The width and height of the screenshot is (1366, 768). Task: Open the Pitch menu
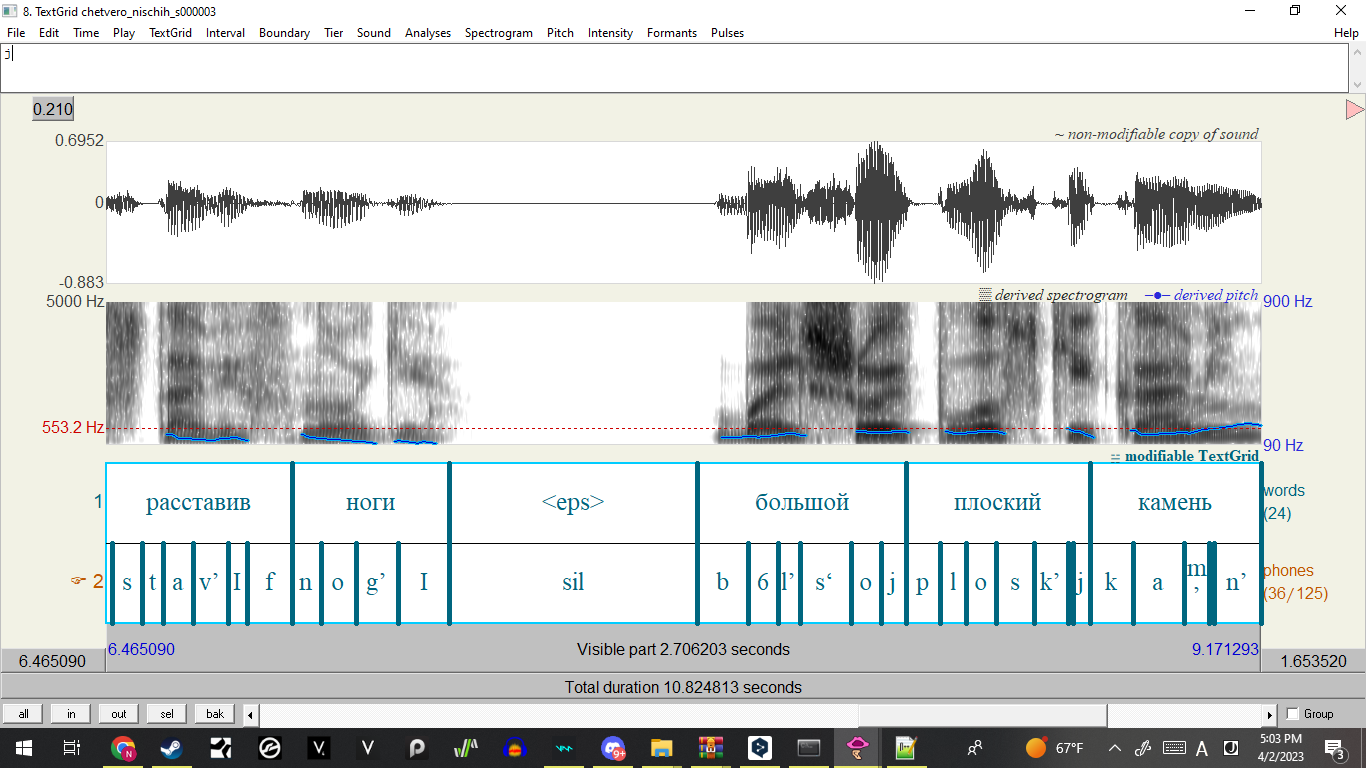pos(560,33)
